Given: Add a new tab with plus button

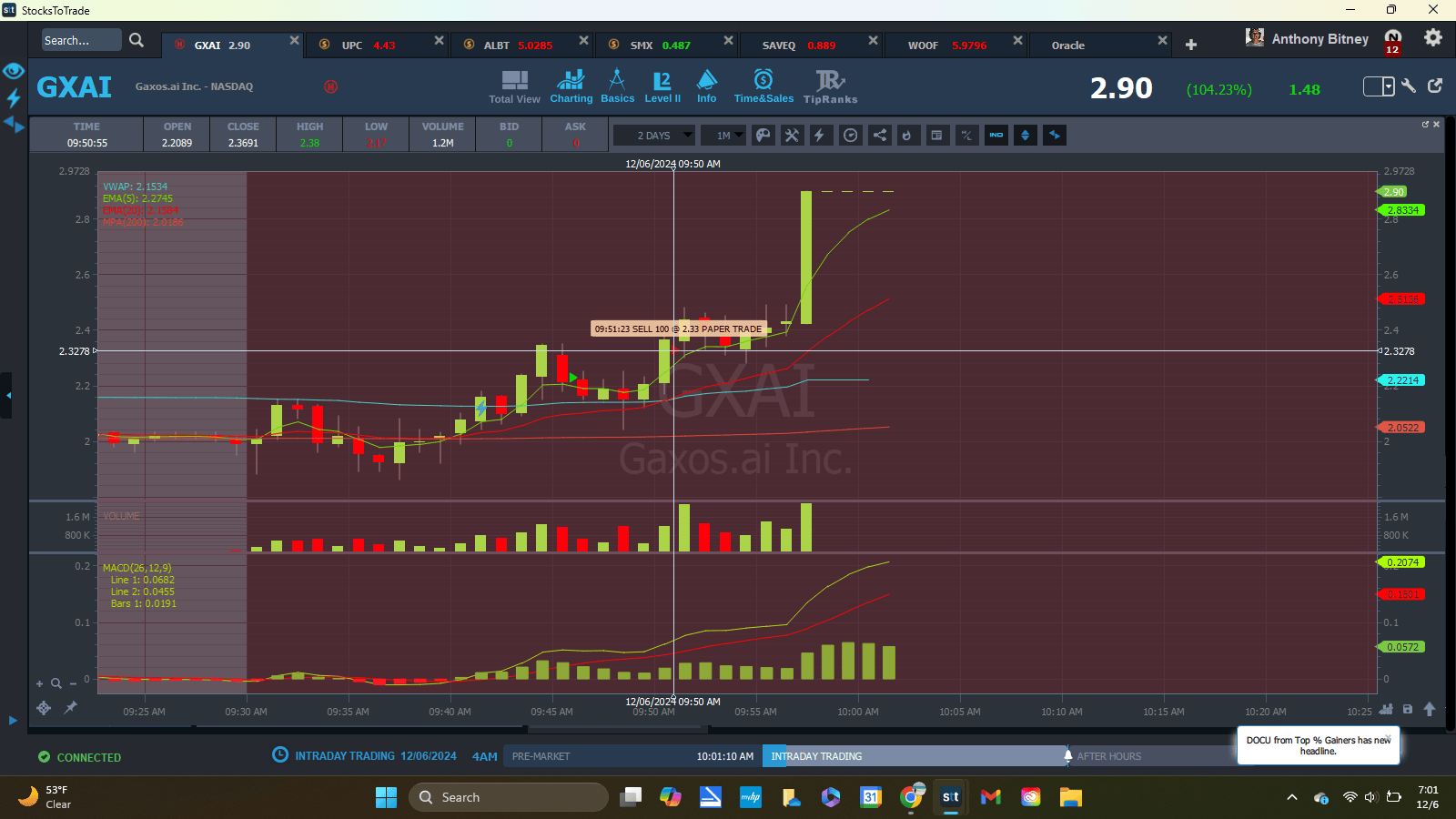Looking at the screenshot, I should pos(1191,45).
